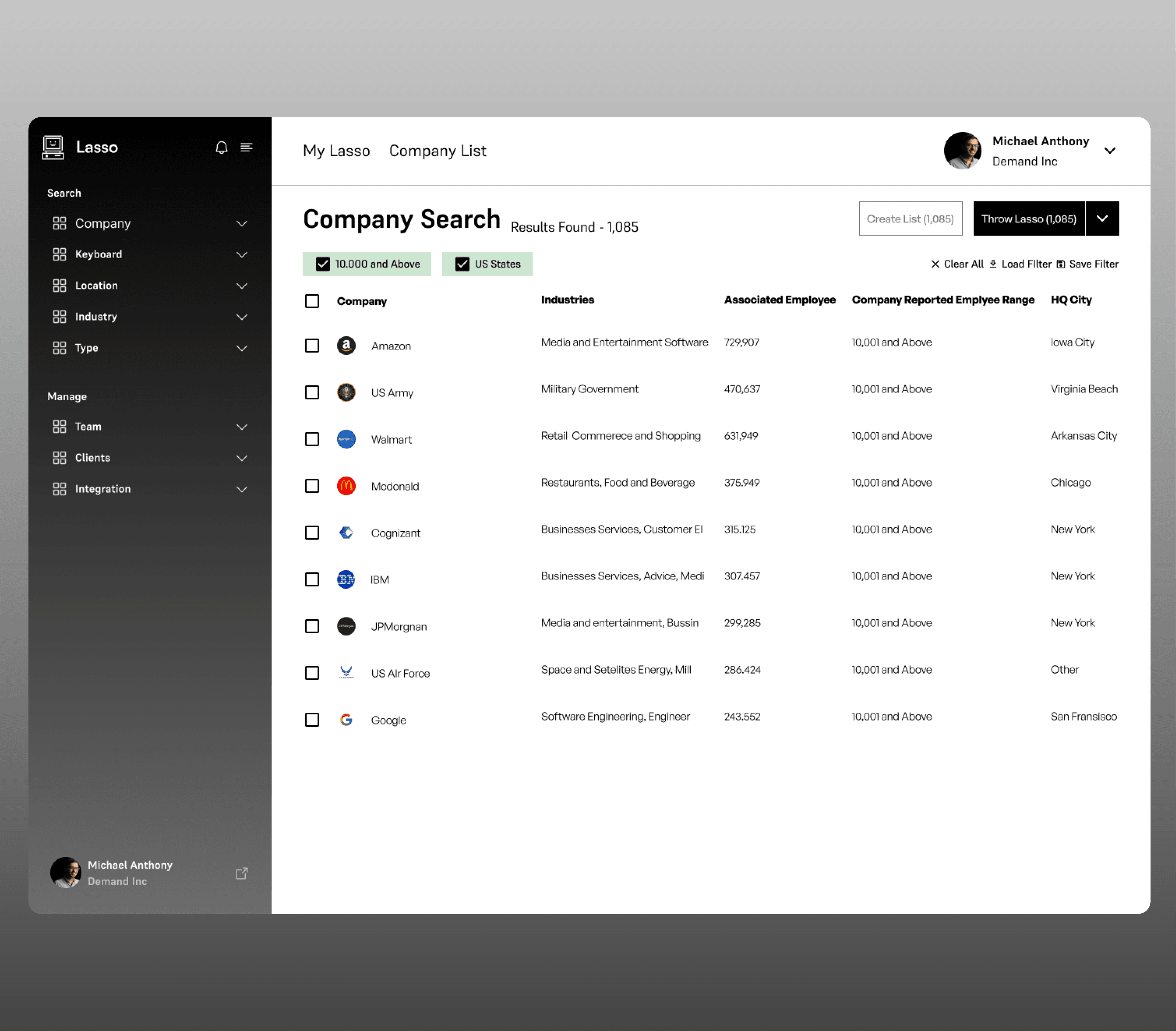This screenshot has width=1176, height=1031.
Task: Click the profile photo in sidebar footer
Action: click(x=66, y=873)
